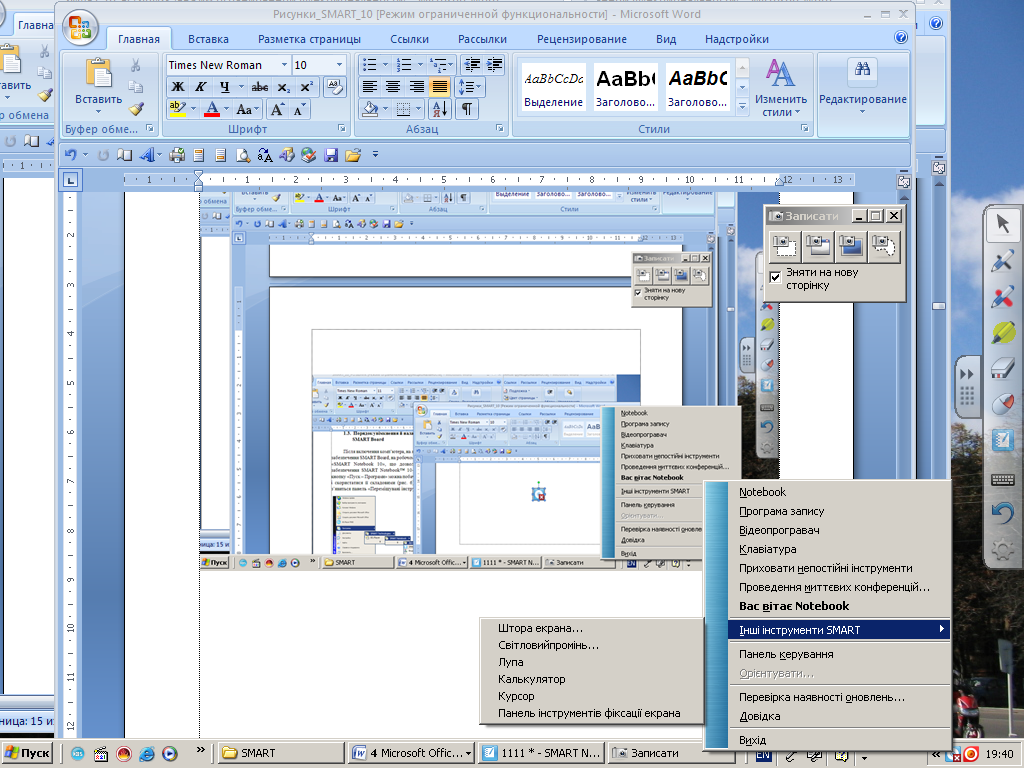Image resolution: width=1024 pixels, height=768 pixels.
Task: Select the arrow pointer in SMART floating toolbar
Action: click(x=1002, y=224)
